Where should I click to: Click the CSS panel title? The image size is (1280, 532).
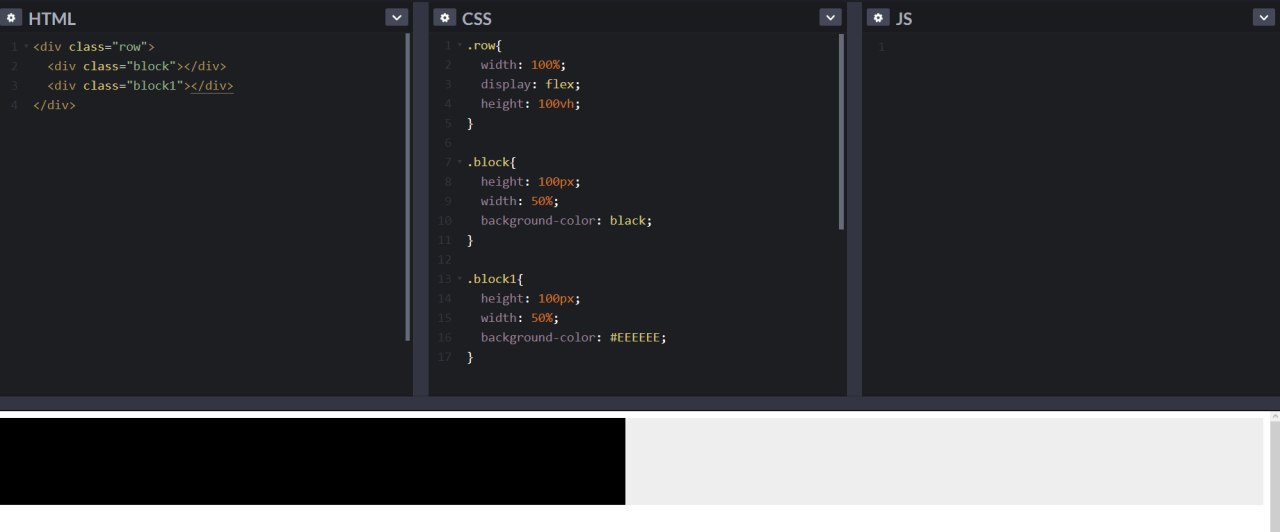477,19
